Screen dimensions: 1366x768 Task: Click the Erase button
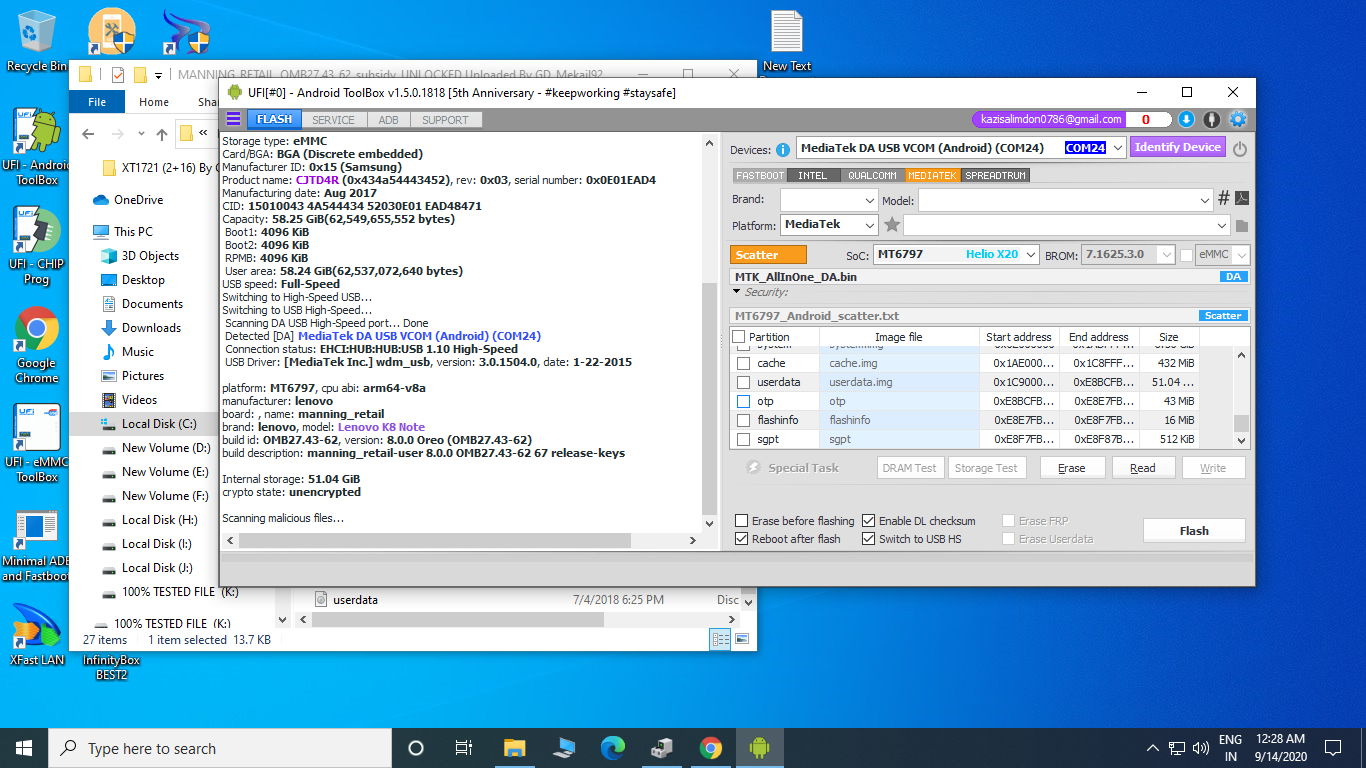1072,468
